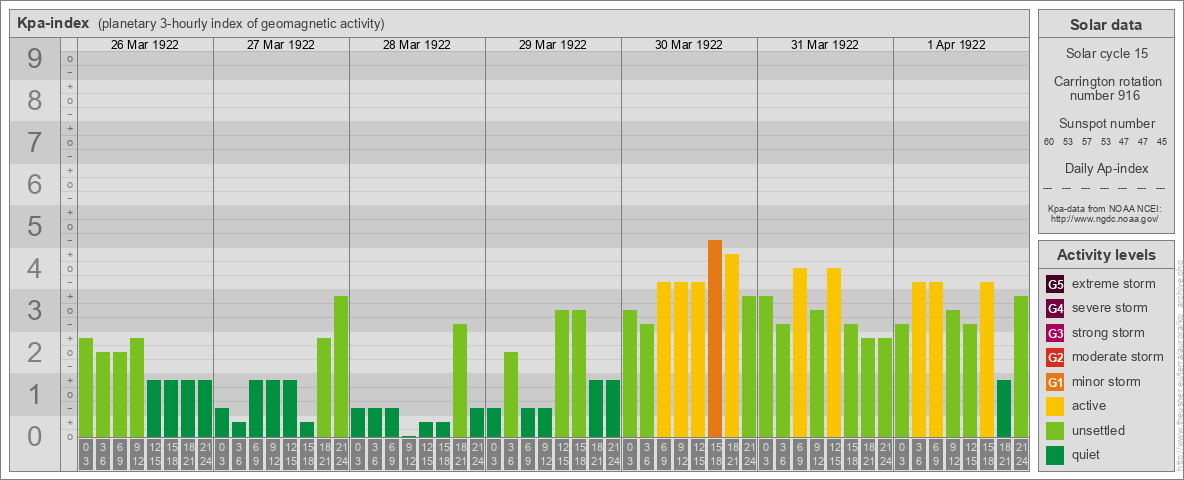Click the 18-21 bar on 28 Mar 1922
This screenshot has width=1184, height=480.
tap(460, 381)
